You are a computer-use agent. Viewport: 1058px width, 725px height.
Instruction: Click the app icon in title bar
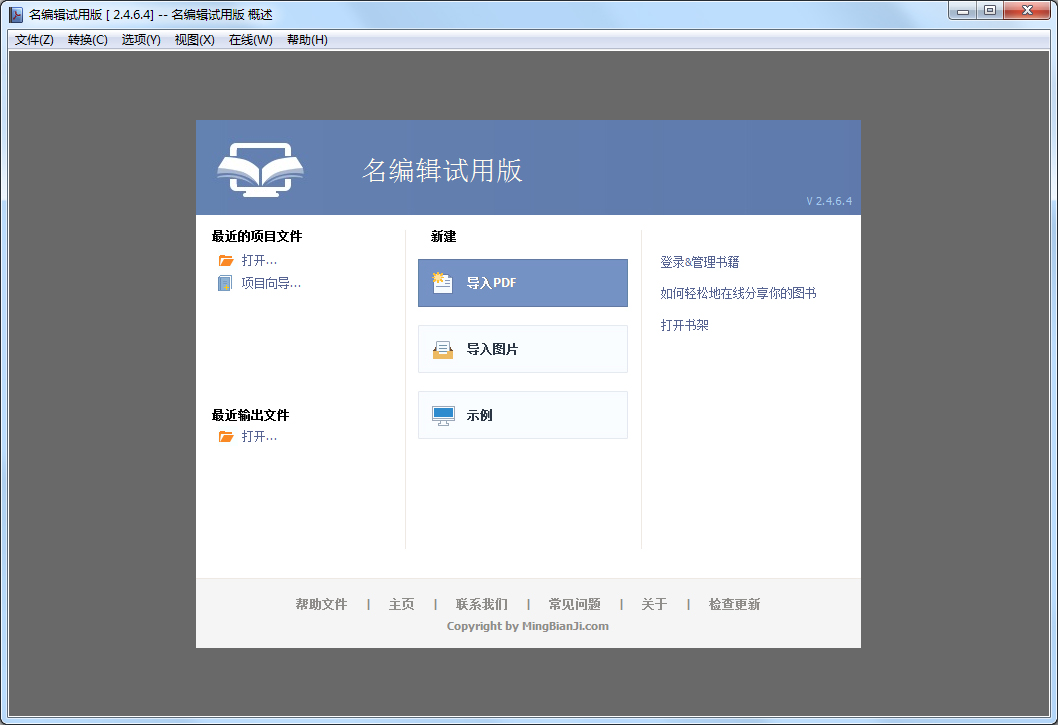(x=16, y=14)
